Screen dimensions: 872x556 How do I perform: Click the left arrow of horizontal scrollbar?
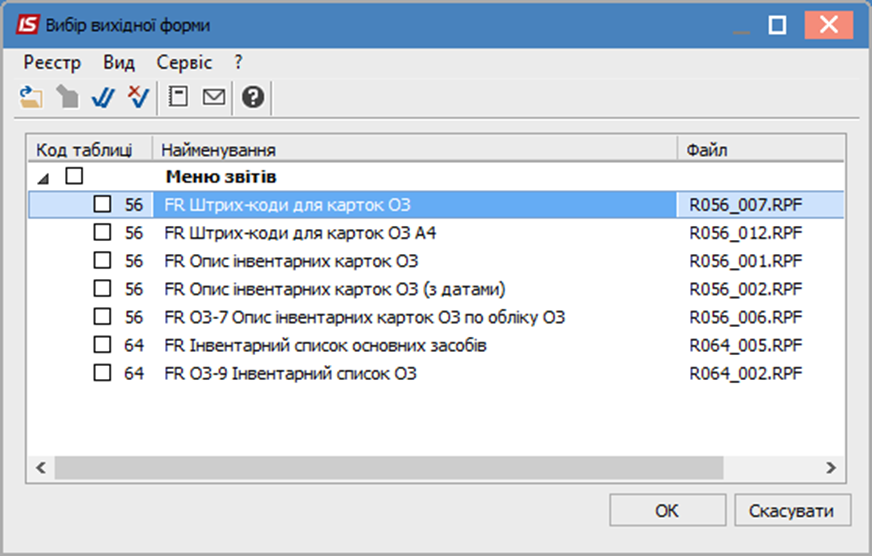(x=41, y=468)
